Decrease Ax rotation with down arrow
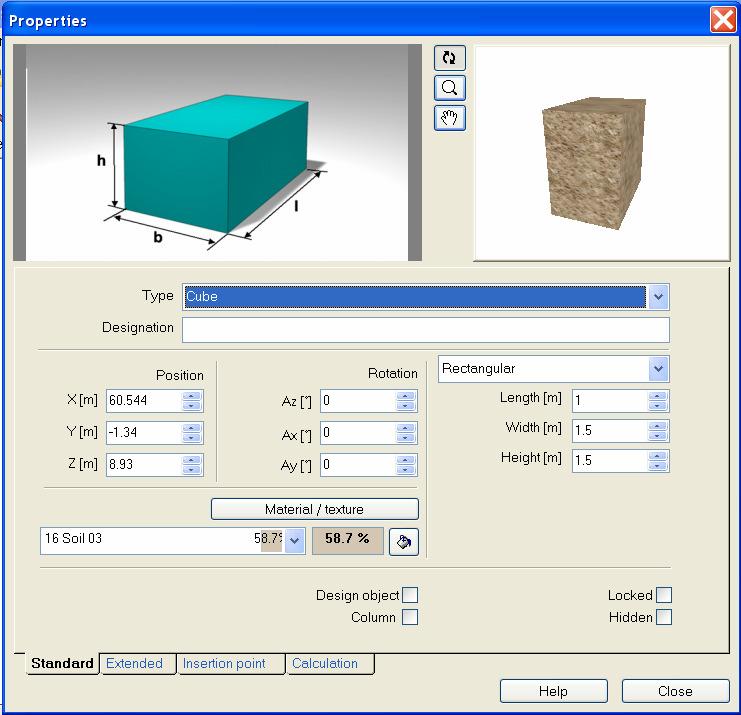This screenshot has width=741, height=715. click(x=405, y=438)
